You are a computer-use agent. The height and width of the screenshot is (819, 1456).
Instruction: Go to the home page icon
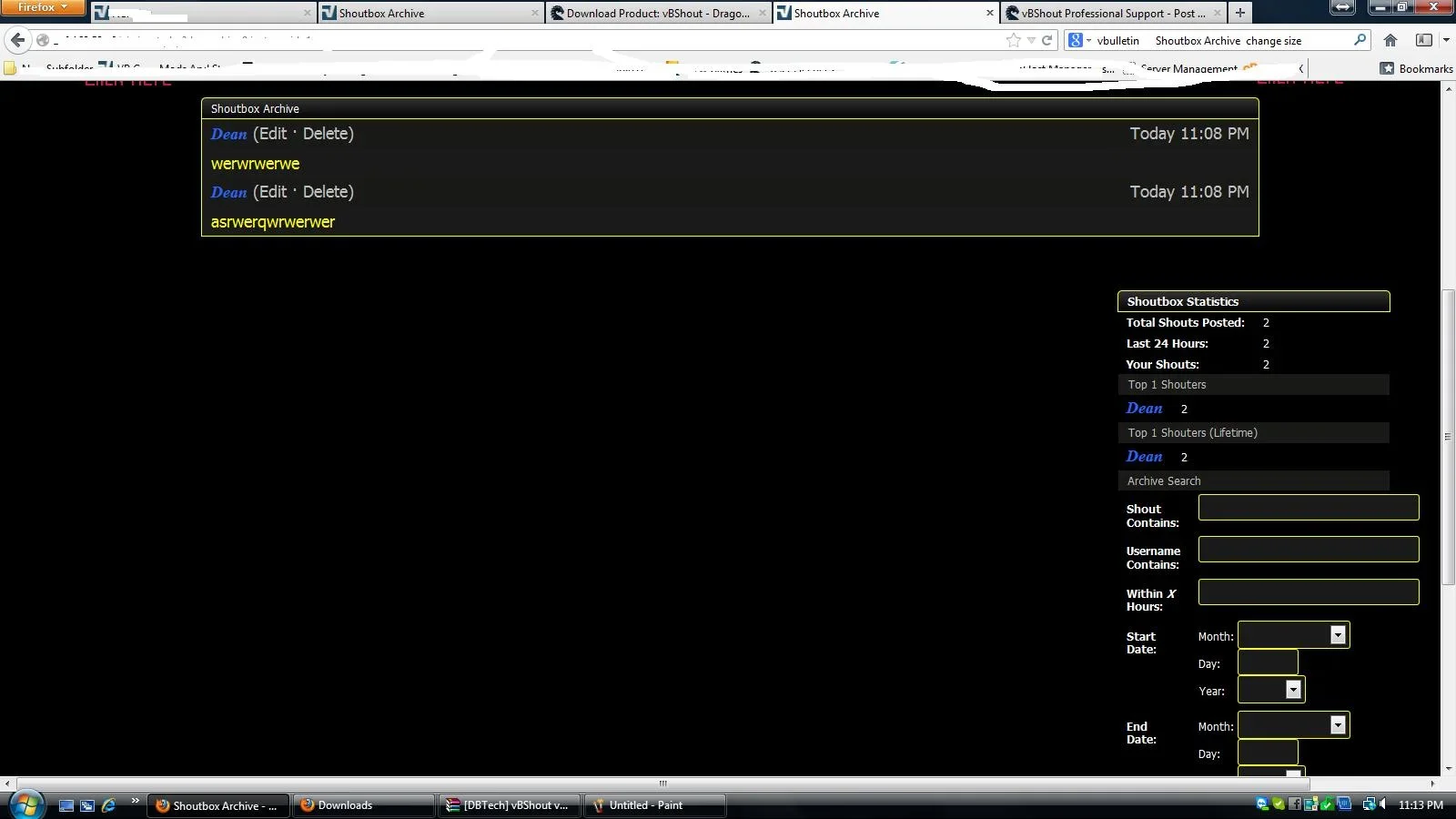pos(1390,40)
